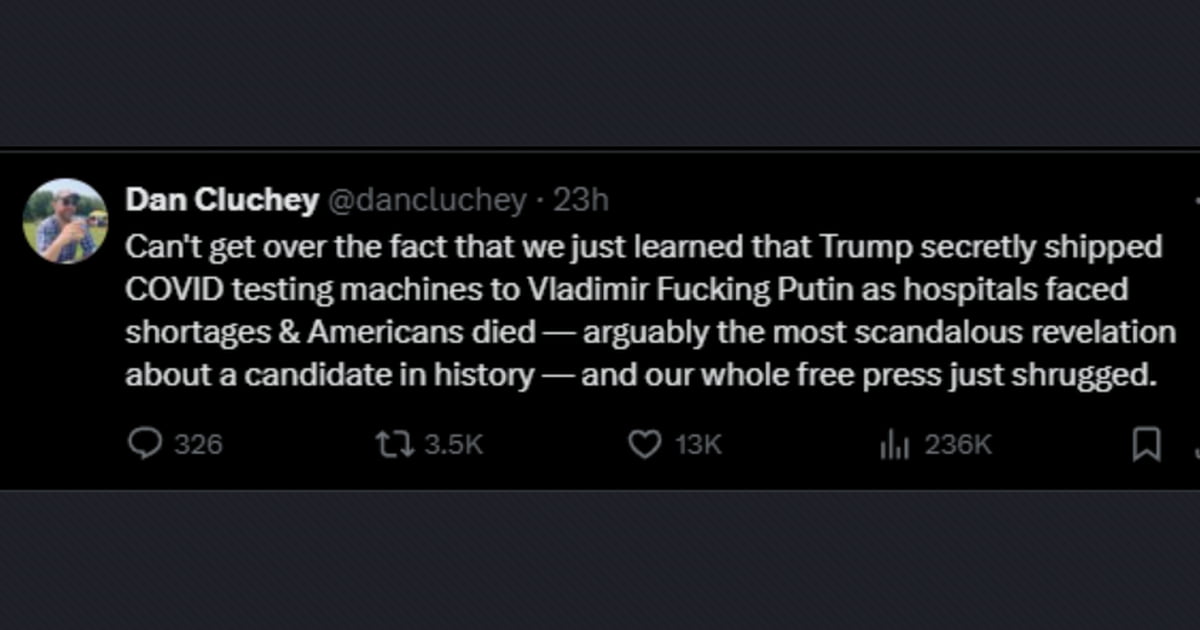Open tweet analytics via the views icon
This screenshot has width=1200, height=630.
896,443
